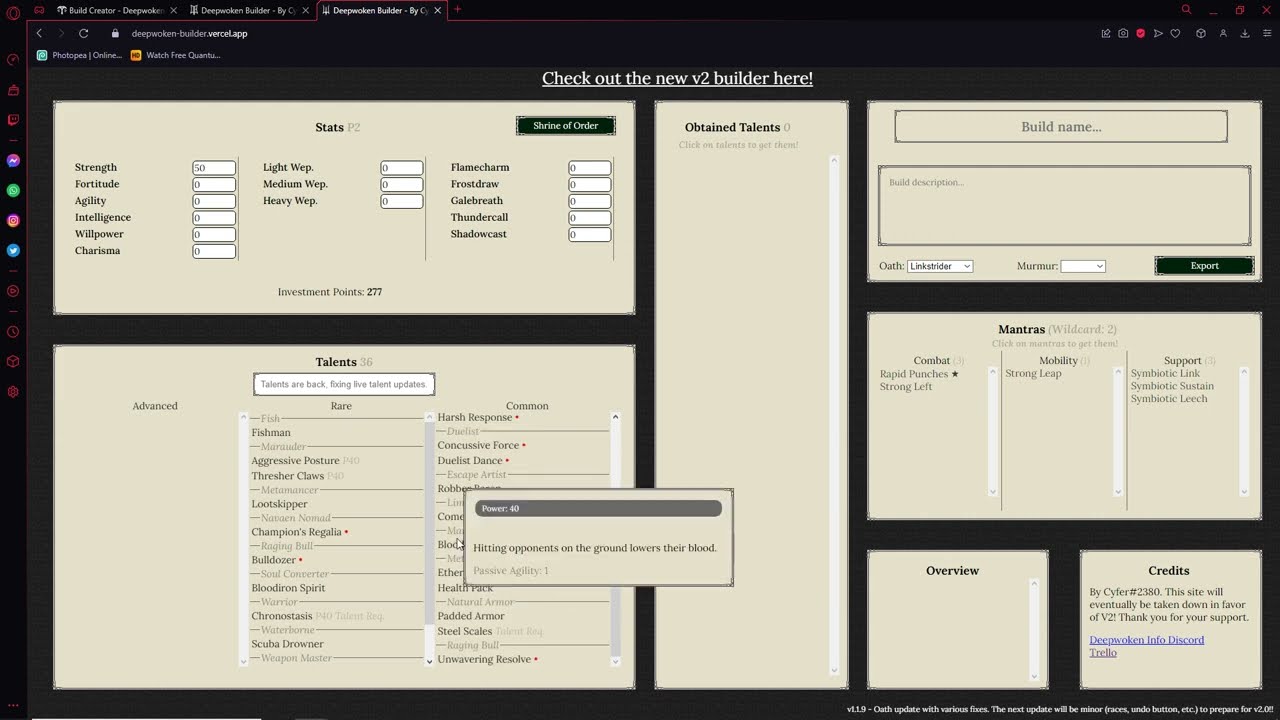Open Photopea bookmark
Screen dimensions: 1280x720
coord(79,55)
